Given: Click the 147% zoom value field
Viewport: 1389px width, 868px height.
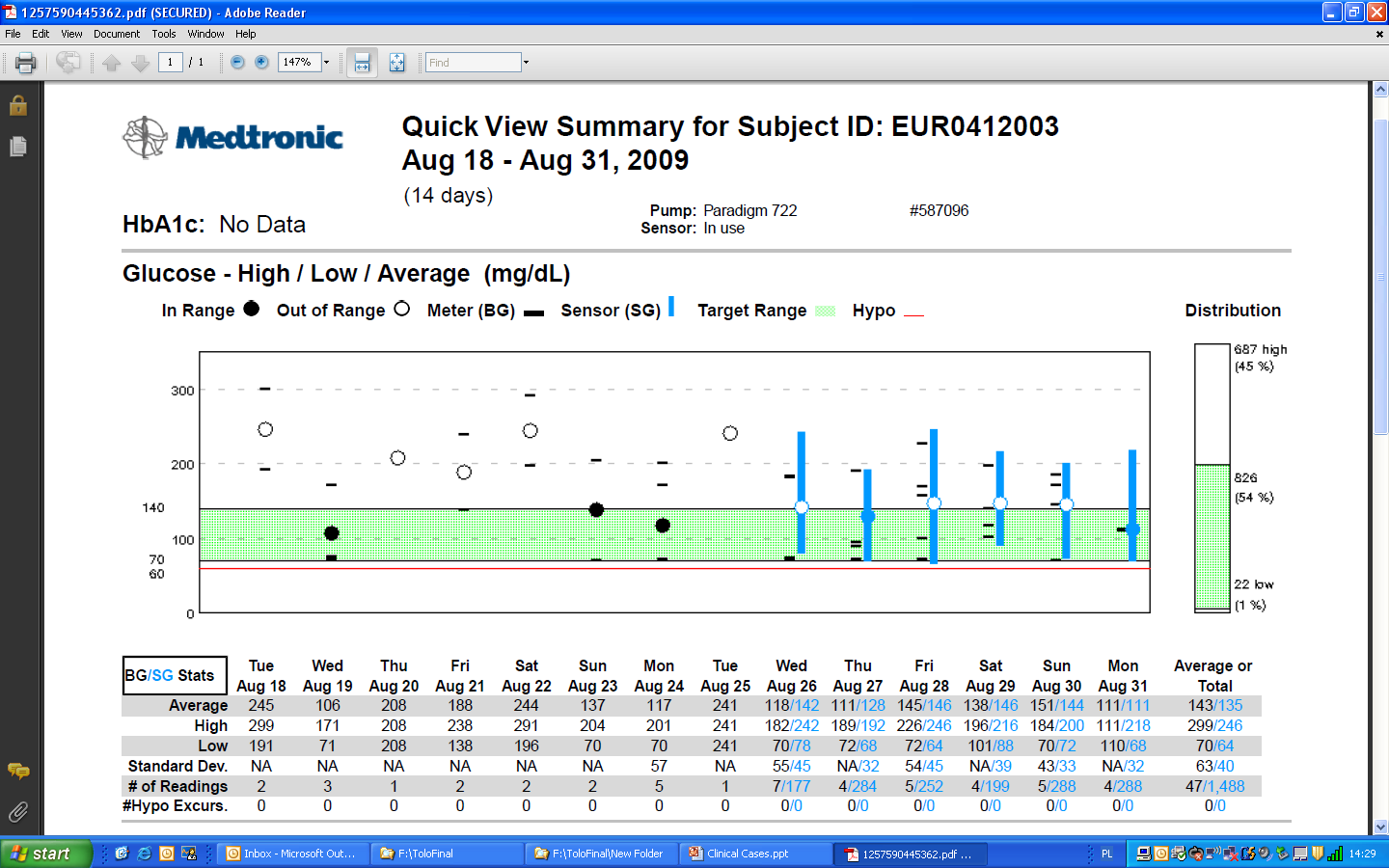Looking at the screenshot, I should pos(299,63).
